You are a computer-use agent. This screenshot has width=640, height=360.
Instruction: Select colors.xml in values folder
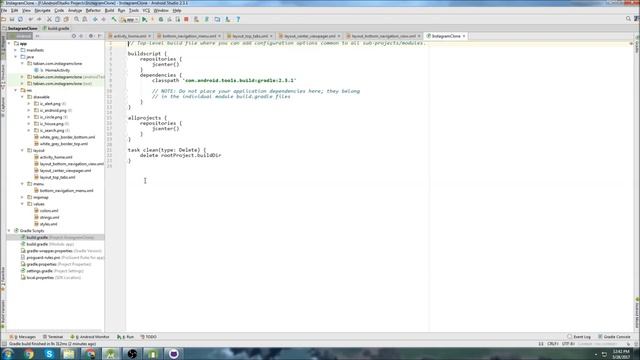[x=49, y=211]
